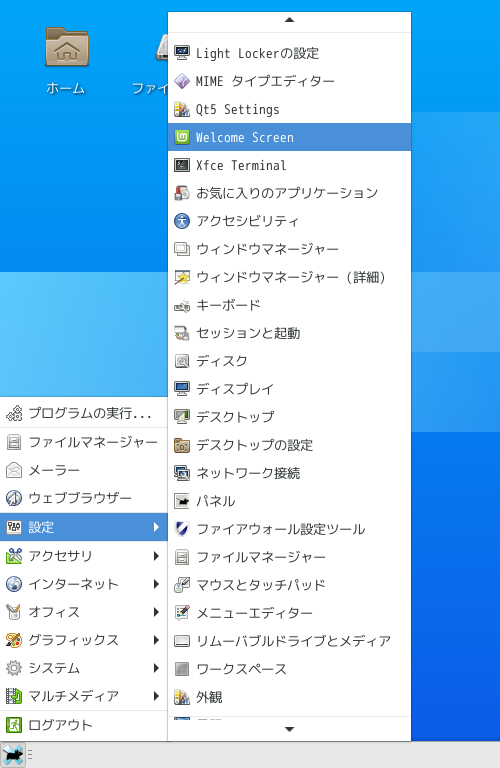Select the Qt5 Settings label
This screenshot has width=500, height=768.
pos(238,109)
